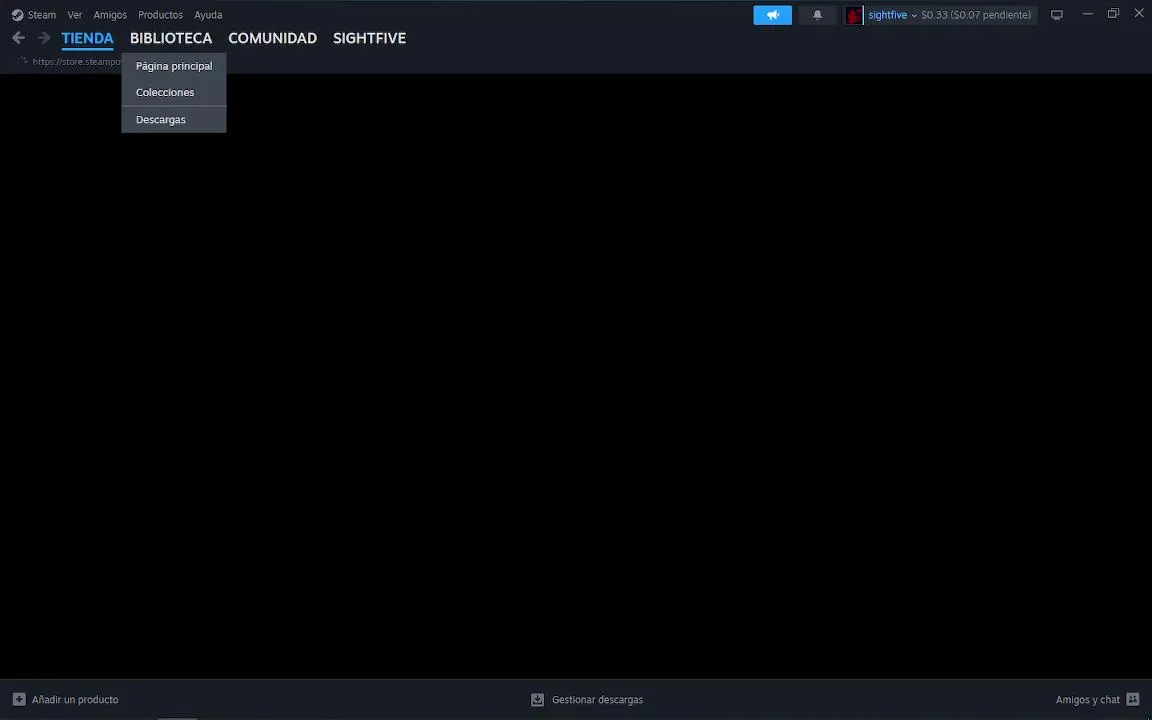
Task: Switch to the TIENDA tab
Action: pos(87,38)
